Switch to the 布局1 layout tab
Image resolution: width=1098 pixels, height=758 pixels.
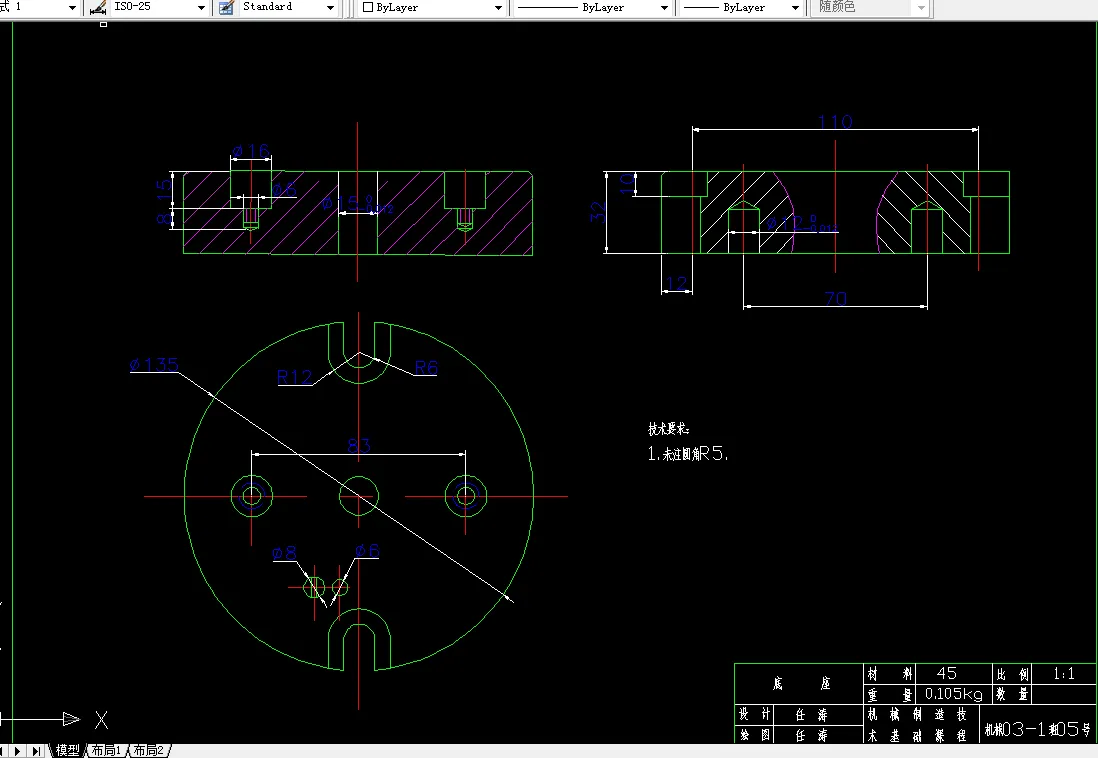click(x=106, y=750)
